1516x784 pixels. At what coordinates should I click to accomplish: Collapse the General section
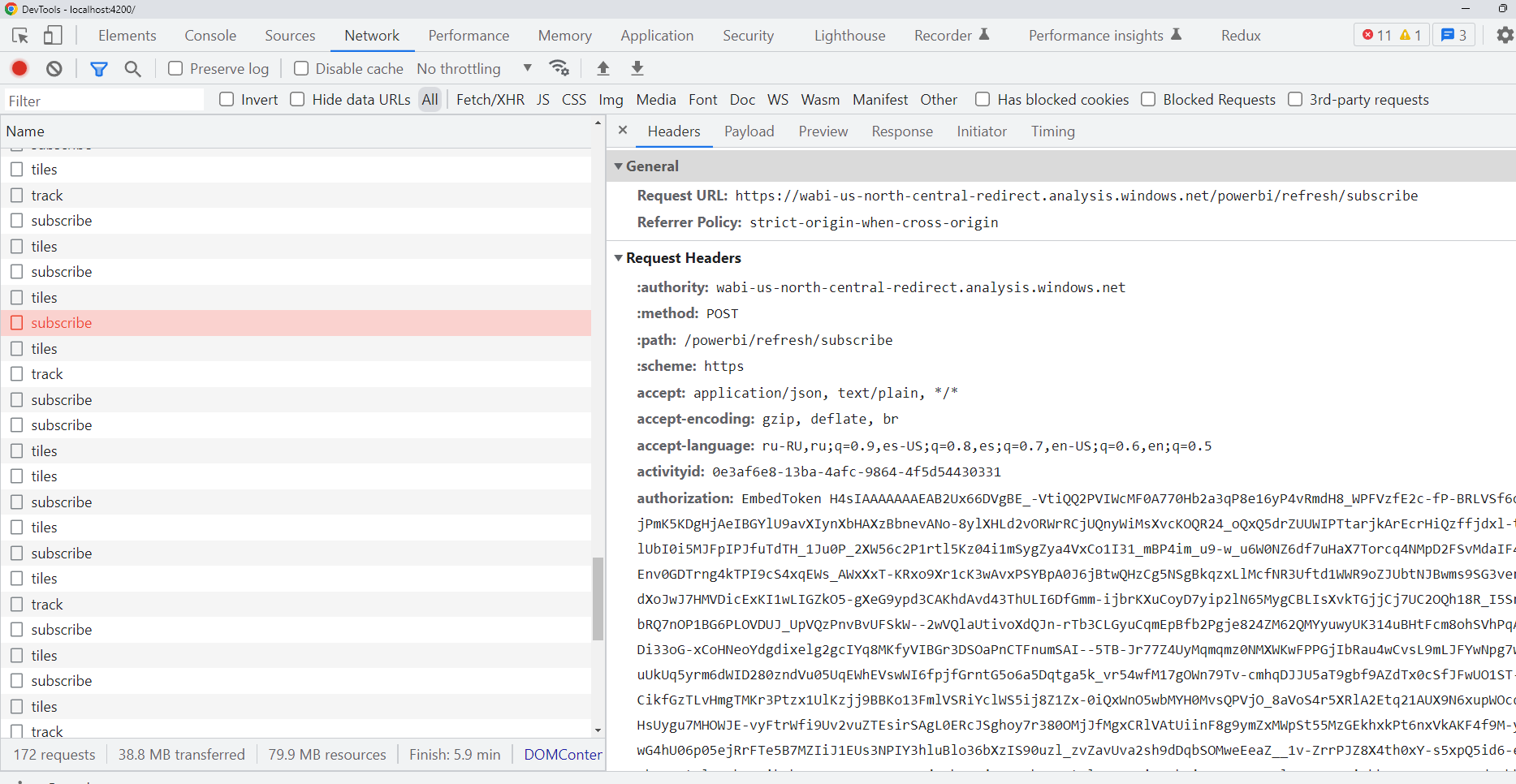(619, 166)
